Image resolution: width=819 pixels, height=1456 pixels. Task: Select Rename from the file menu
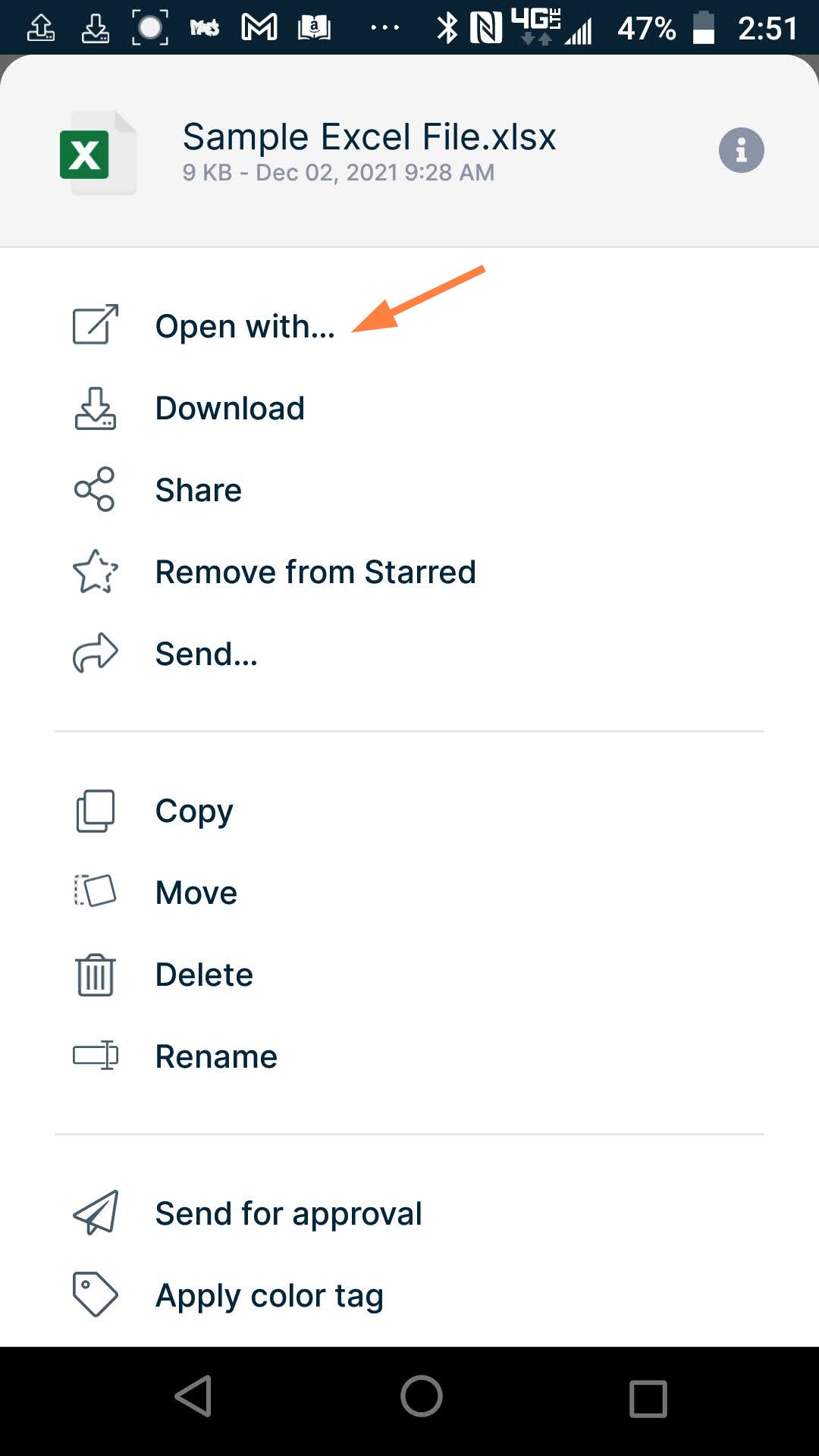[x=216, y=1056]
